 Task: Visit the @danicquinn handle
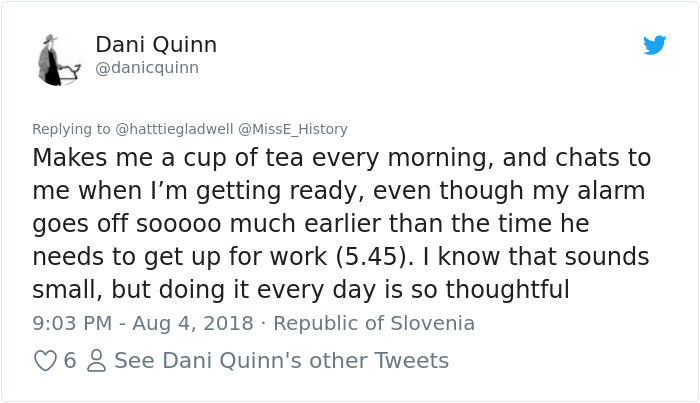tap(147, 68)
